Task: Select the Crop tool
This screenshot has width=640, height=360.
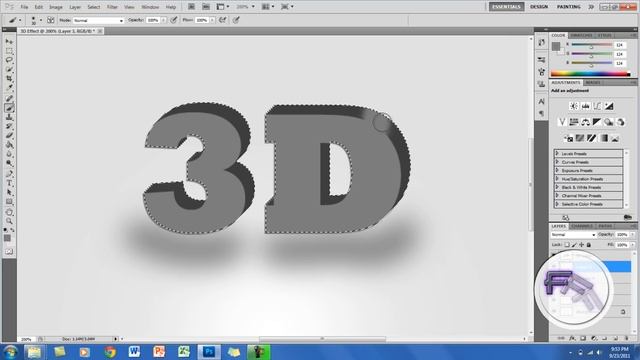Action: [x=9, y=78]
